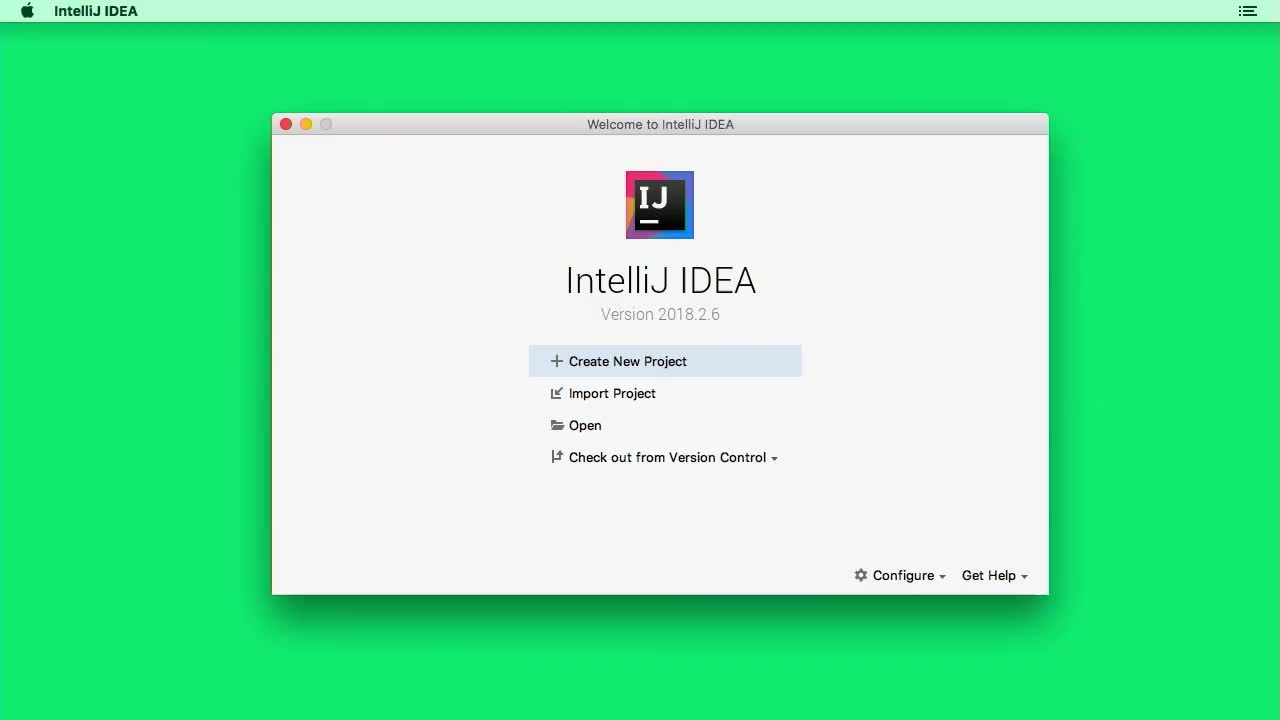This screenshot has width=1280, height=720.
Task: Expand the small arrow beside Get Help
Action: [1024, 576]
